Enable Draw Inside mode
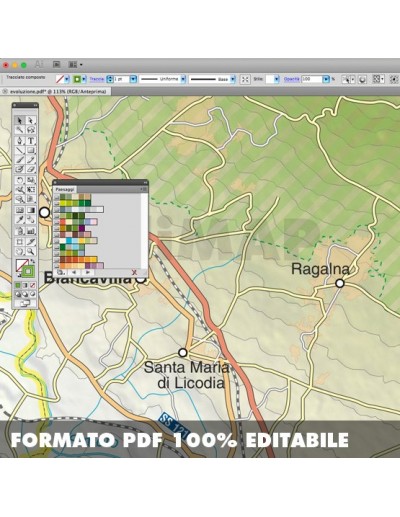 click(x=32, y=294)
